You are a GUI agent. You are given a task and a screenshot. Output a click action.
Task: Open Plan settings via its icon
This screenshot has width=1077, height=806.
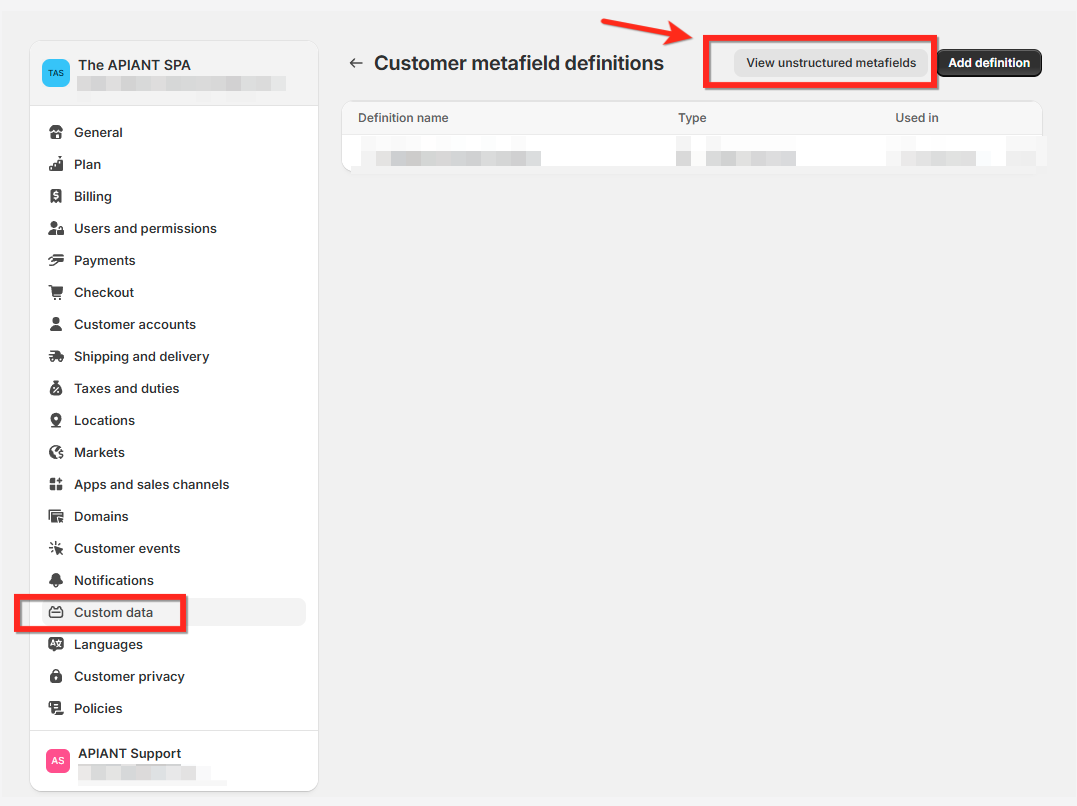[x=56, y=164]
